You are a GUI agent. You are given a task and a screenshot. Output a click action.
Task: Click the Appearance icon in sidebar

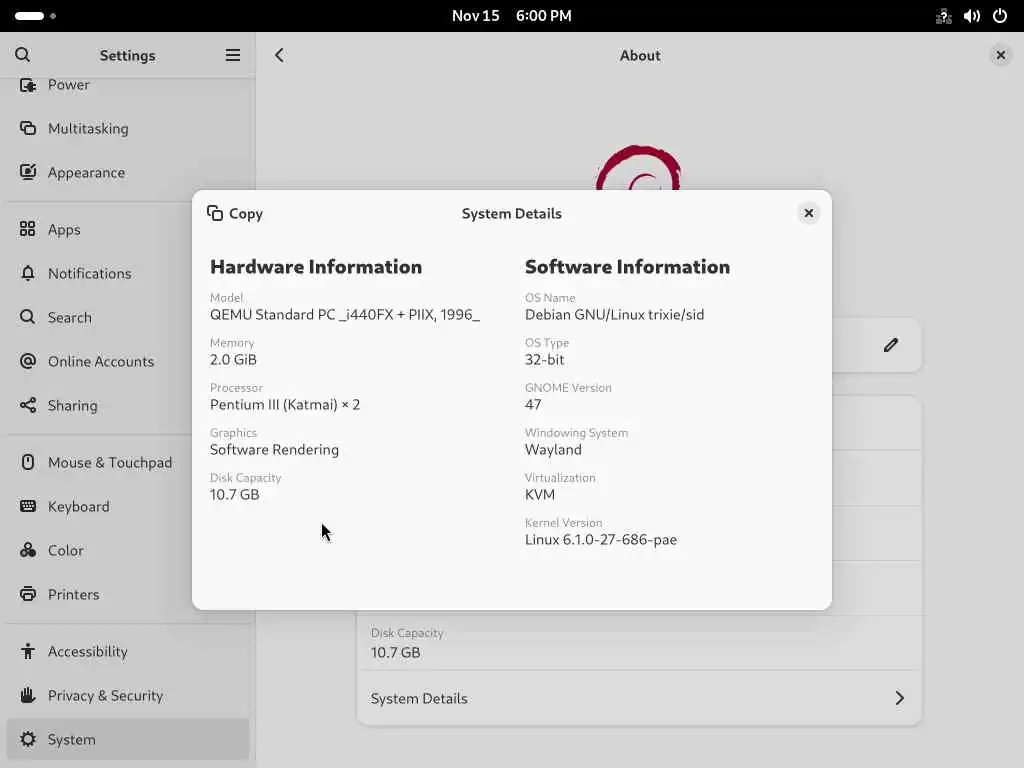pos(27,172)
